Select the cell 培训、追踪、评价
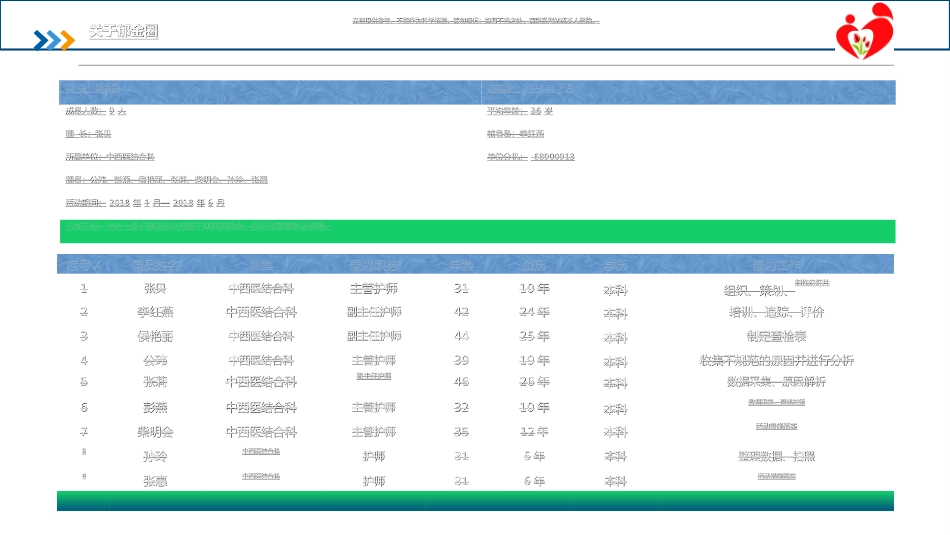 coord(776,312)
